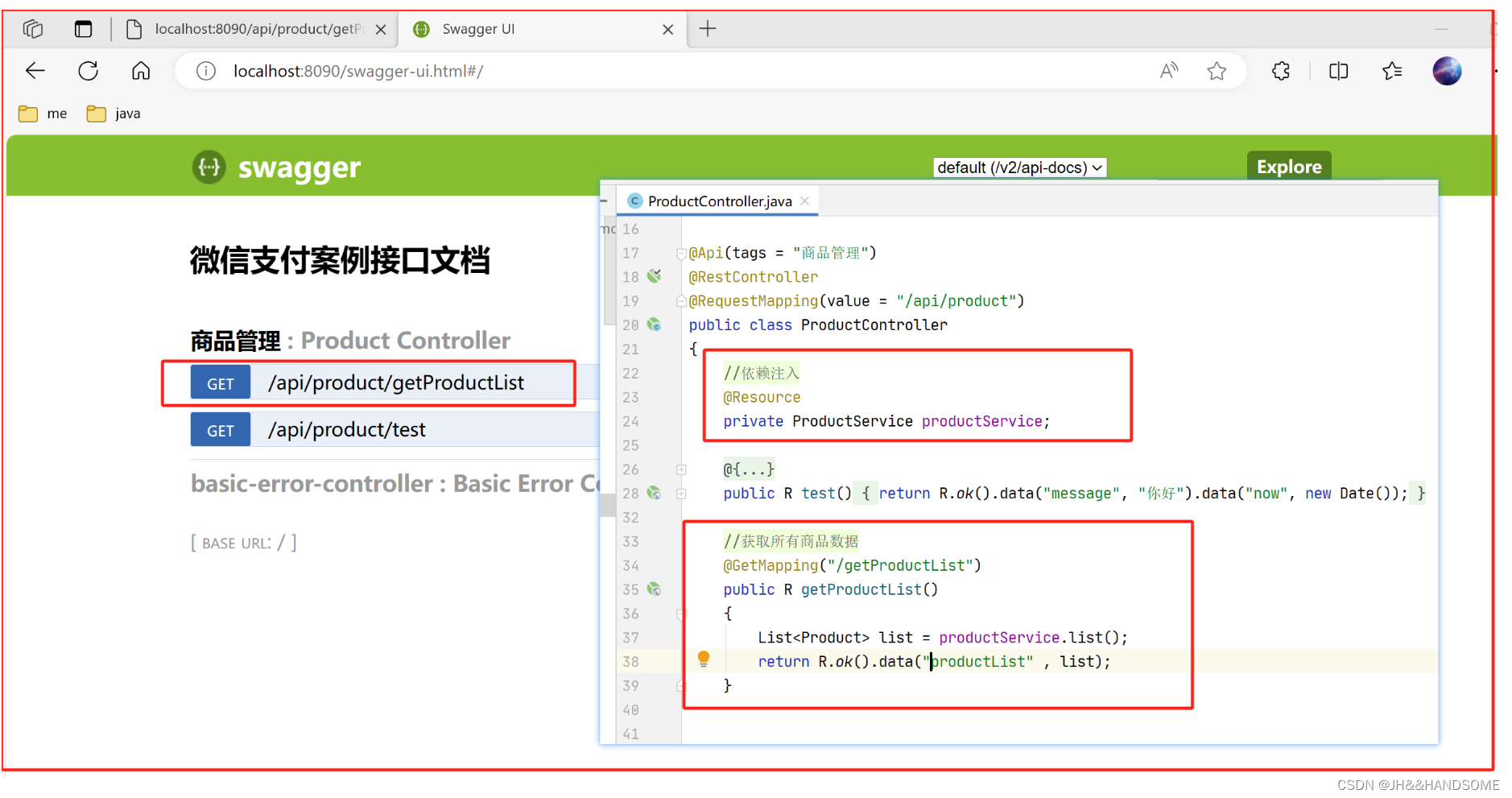Viewport: 1512px width, 798px height.
Task: Open read aloud icon in address bar
Action: click(1169, 71)
